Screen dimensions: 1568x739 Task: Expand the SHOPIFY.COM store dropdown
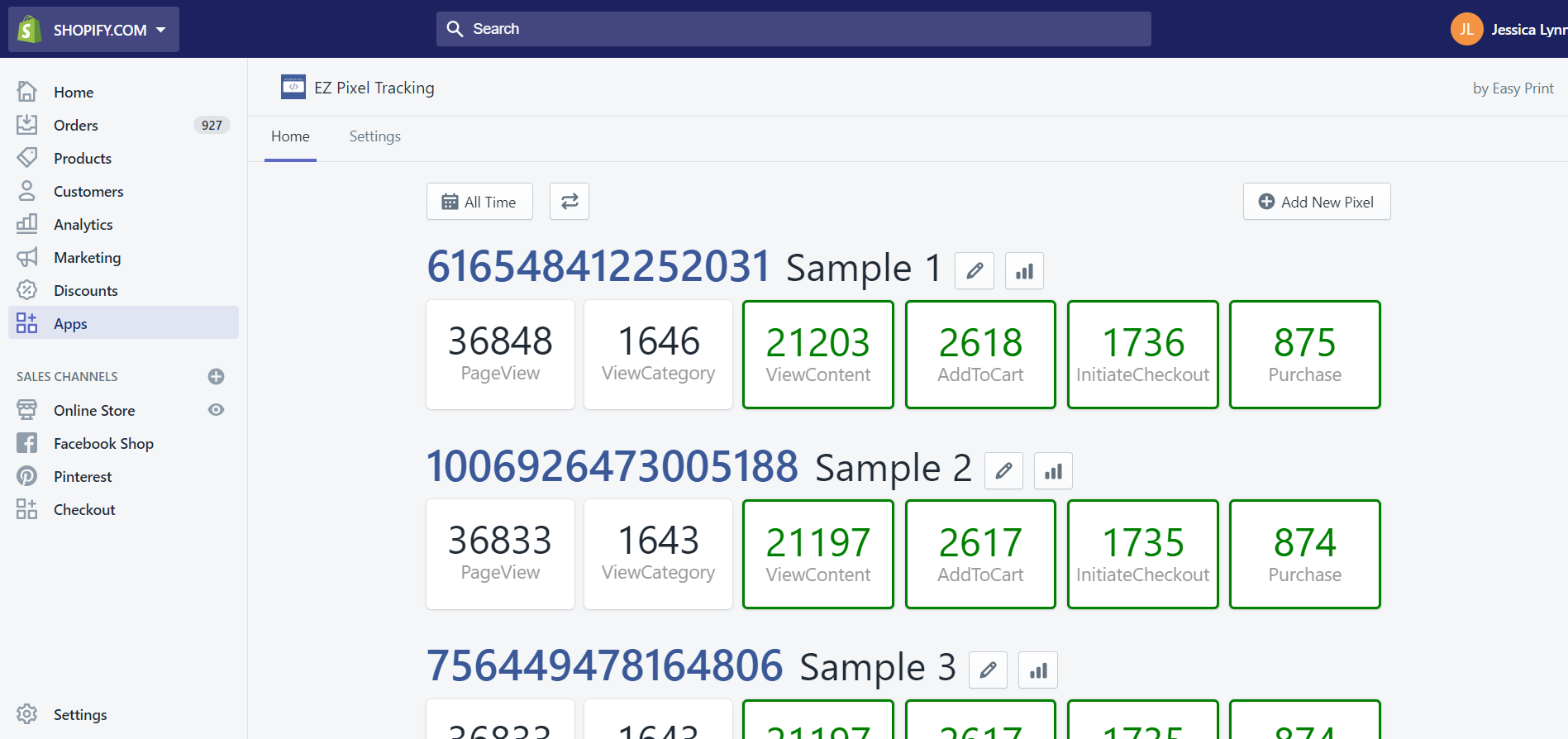[x=94, y=30]
